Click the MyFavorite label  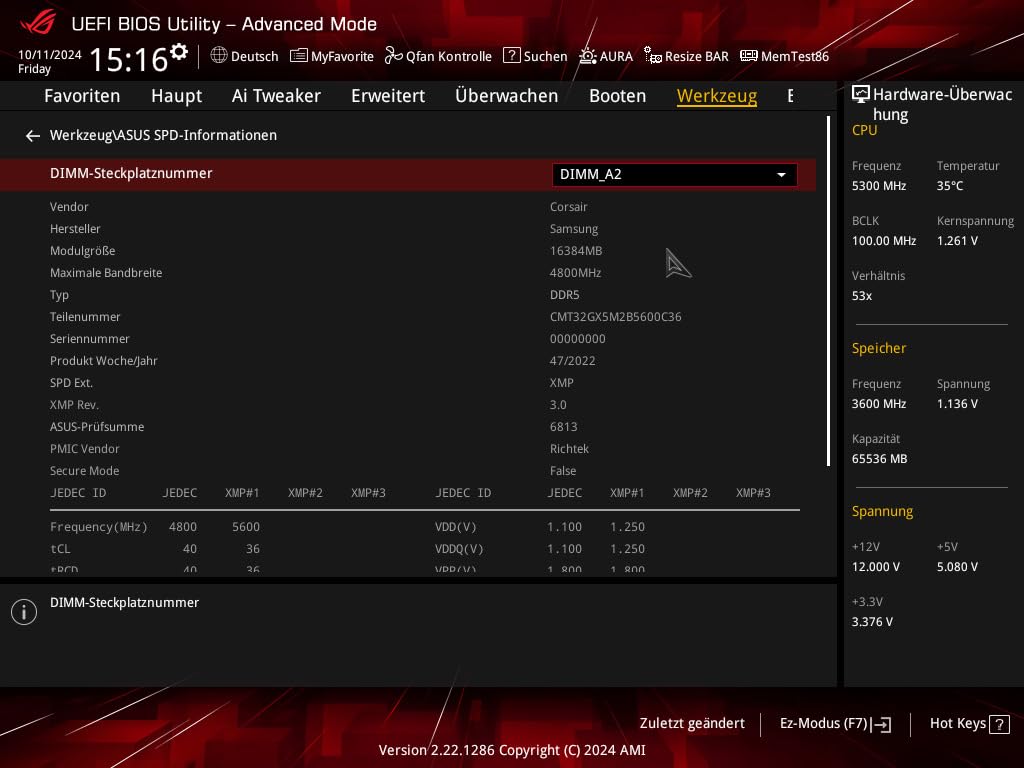click(342, 56)
